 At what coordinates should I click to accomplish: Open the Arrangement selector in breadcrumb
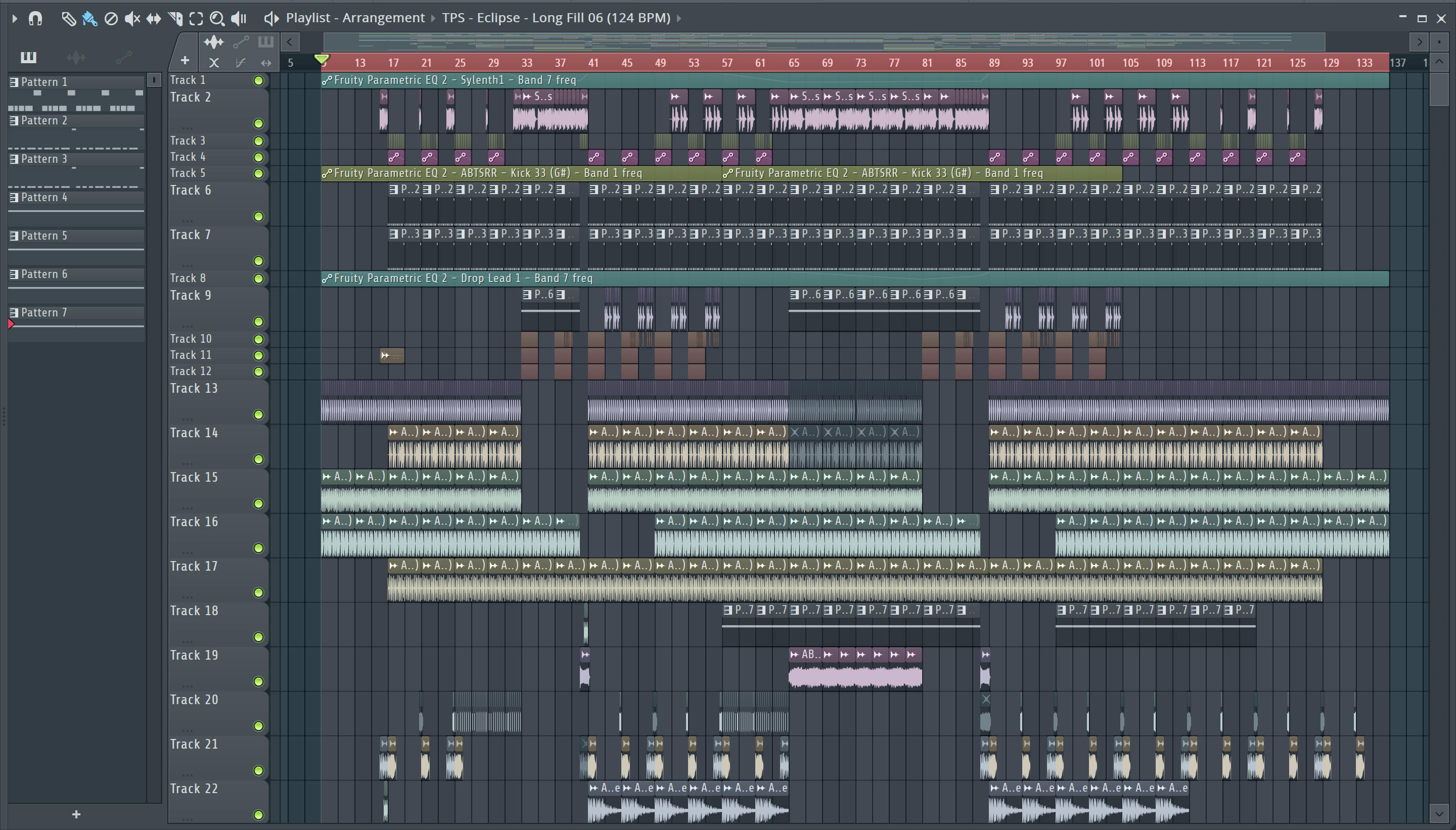tap(383, 18)
